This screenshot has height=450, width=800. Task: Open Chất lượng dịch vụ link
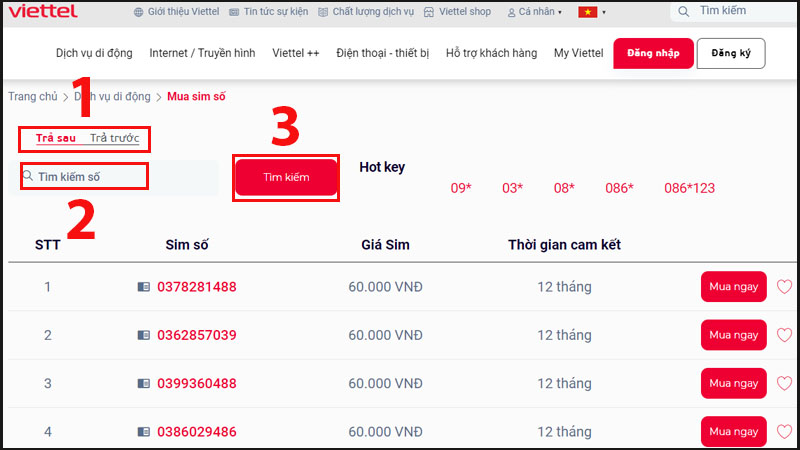coord(373,12)
